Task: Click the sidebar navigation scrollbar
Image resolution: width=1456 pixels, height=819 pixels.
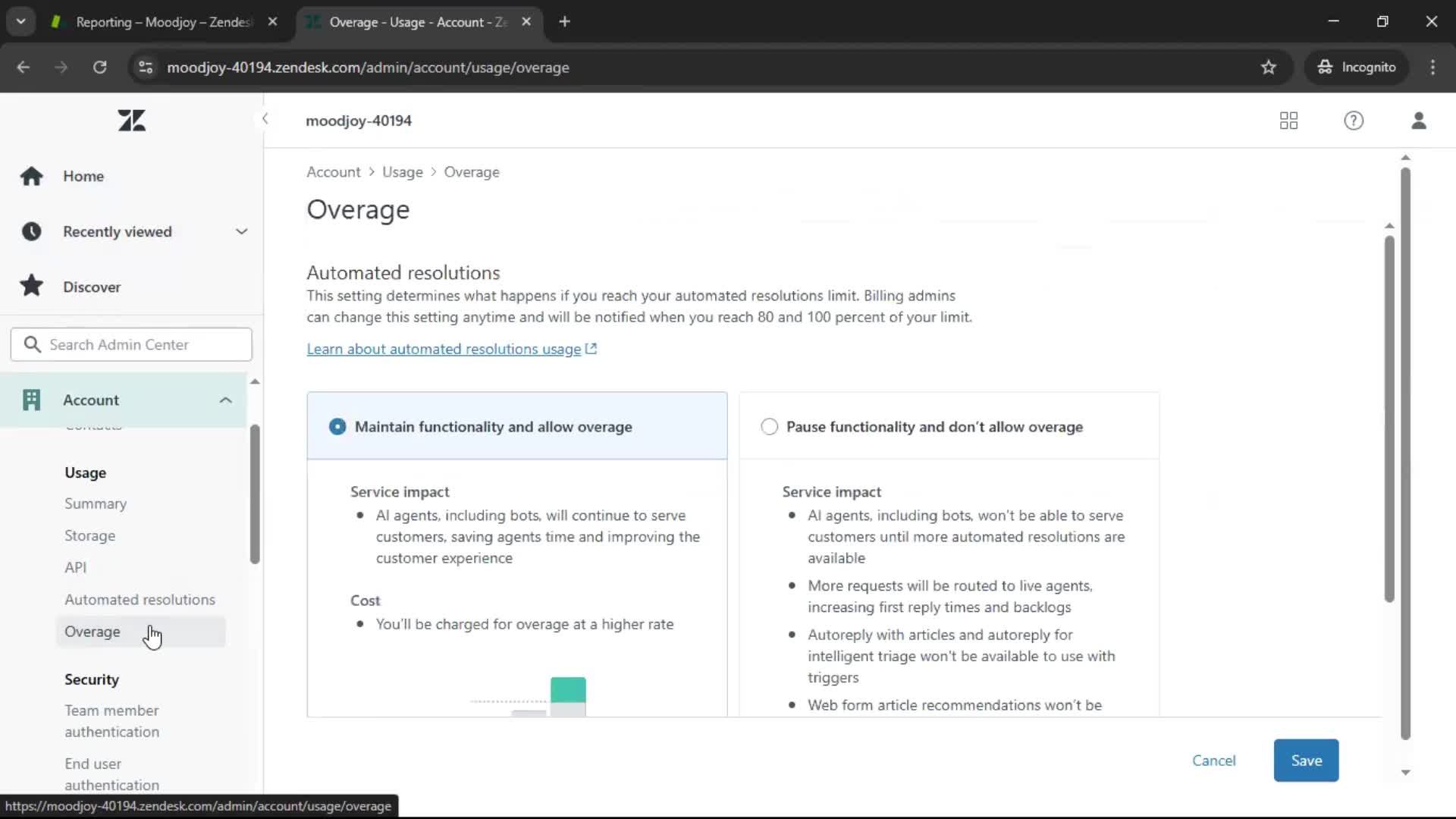Action: pyautogui.click(x=255, y=494)
